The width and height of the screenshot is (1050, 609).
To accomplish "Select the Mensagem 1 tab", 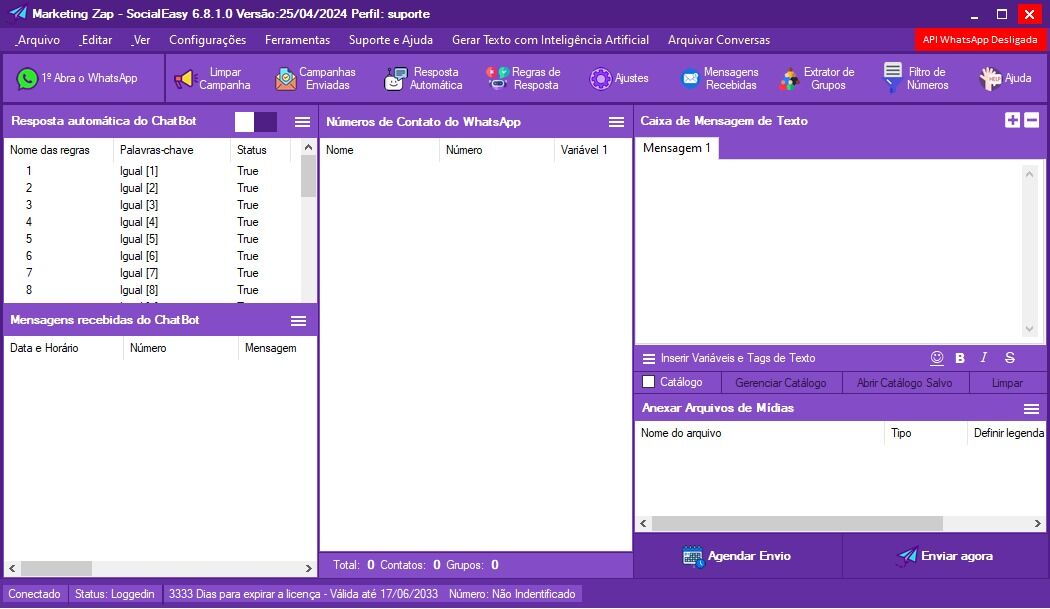I will pos(676,148).
